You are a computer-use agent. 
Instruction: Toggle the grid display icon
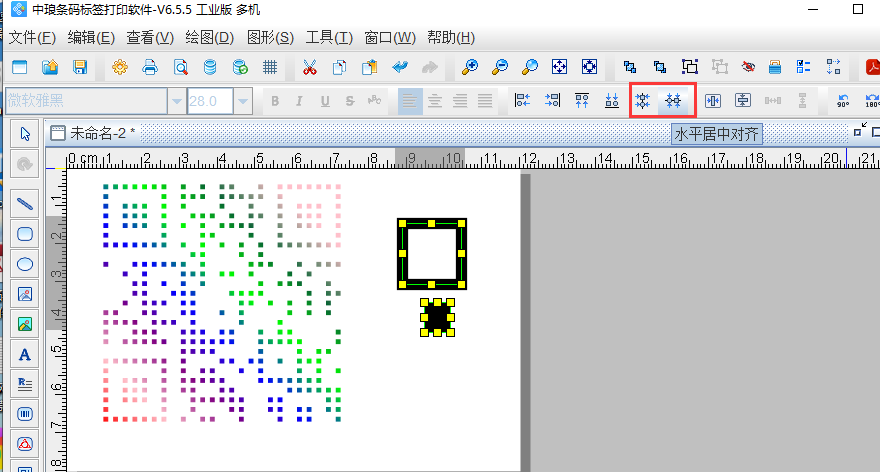269,67
